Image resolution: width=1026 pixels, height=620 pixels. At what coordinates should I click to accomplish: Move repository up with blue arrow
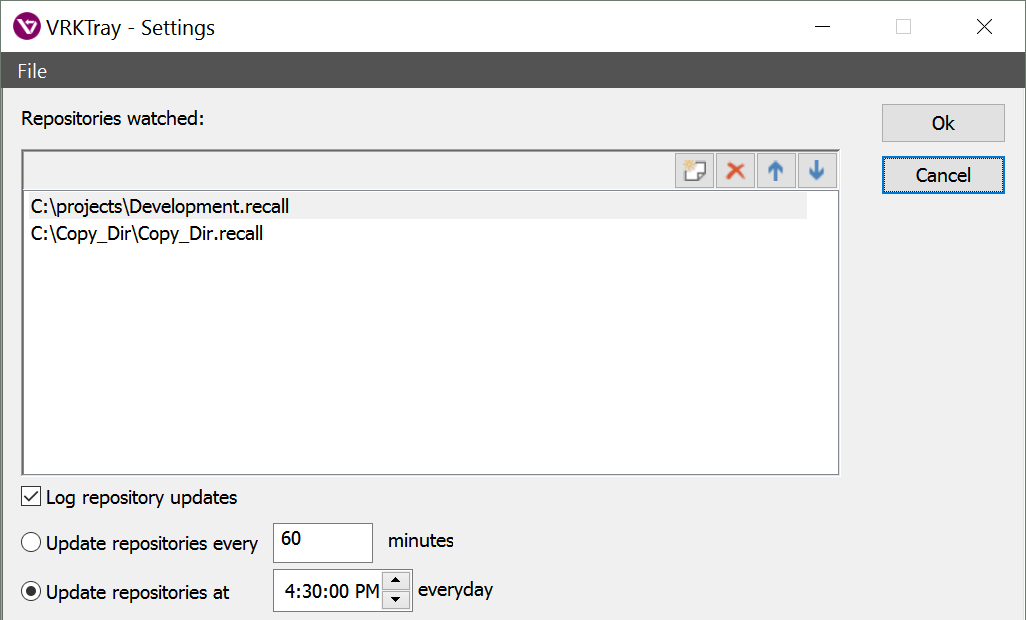(776, 171)
